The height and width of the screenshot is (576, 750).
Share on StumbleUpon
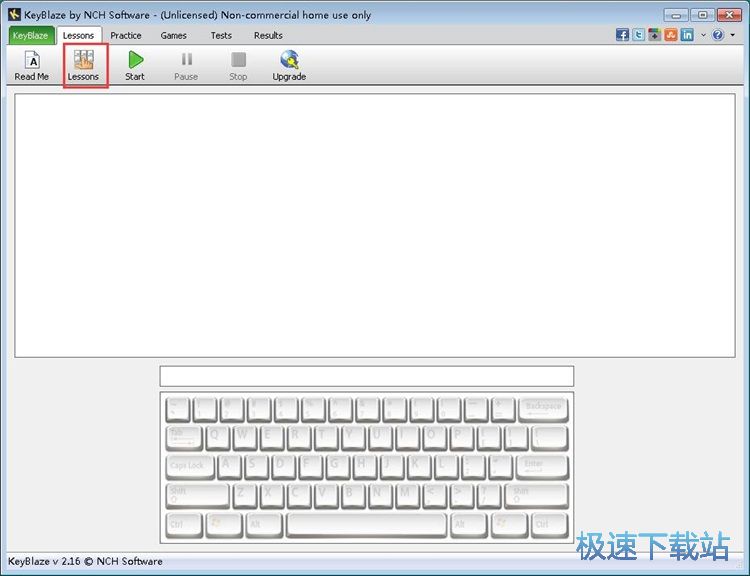(671, 35)
